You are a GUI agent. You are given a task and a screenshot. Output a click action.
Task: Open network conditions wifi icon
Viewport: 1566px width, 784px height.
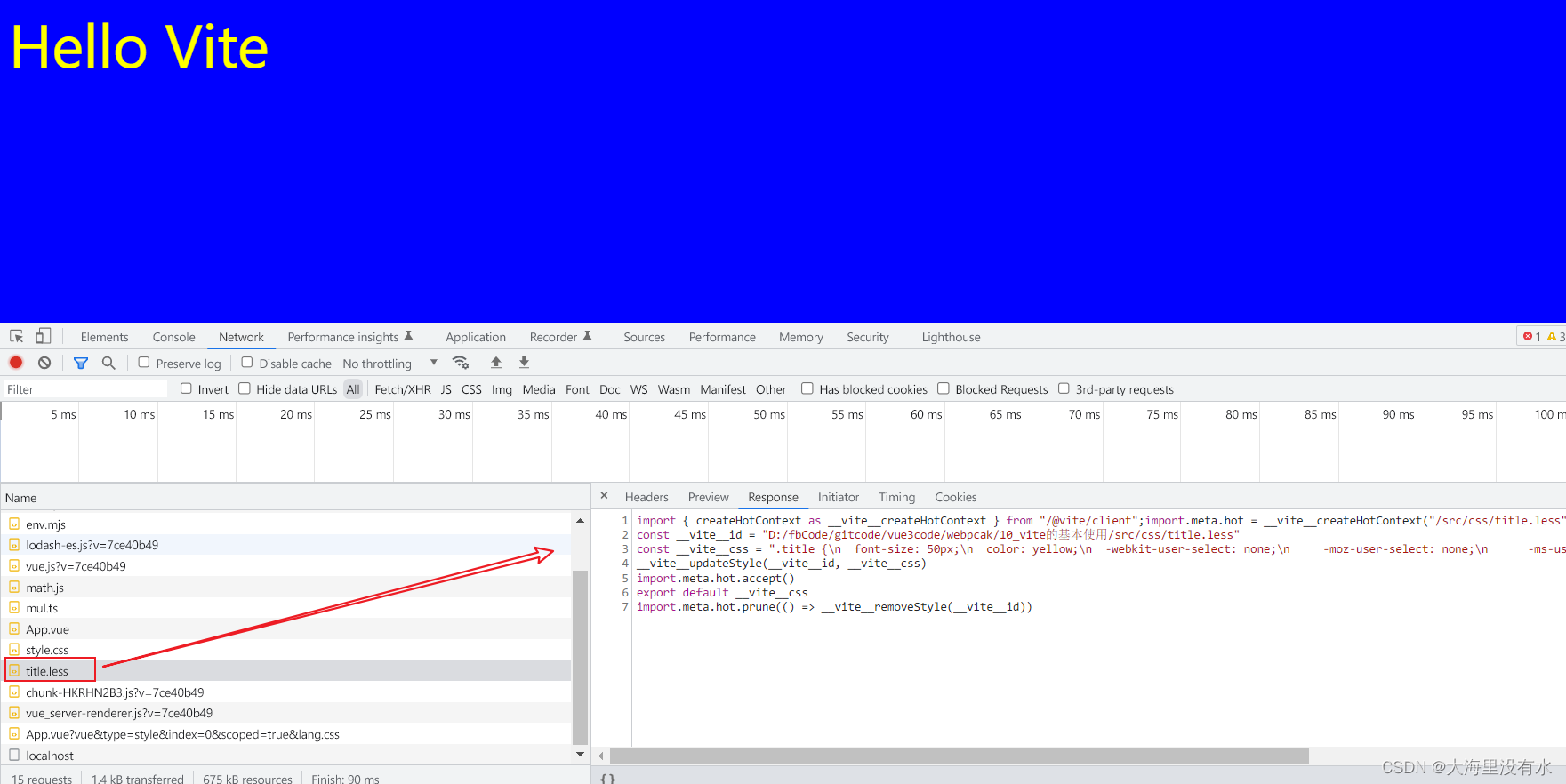[461, 363]
